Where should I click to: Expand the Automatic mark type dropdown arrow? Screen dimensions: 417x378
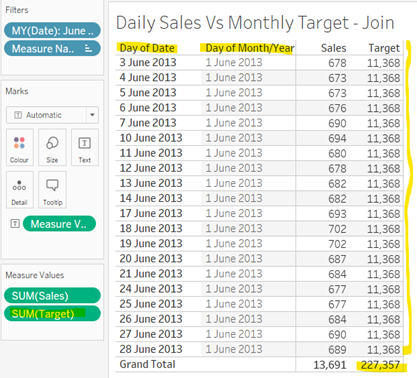[92, 115]
